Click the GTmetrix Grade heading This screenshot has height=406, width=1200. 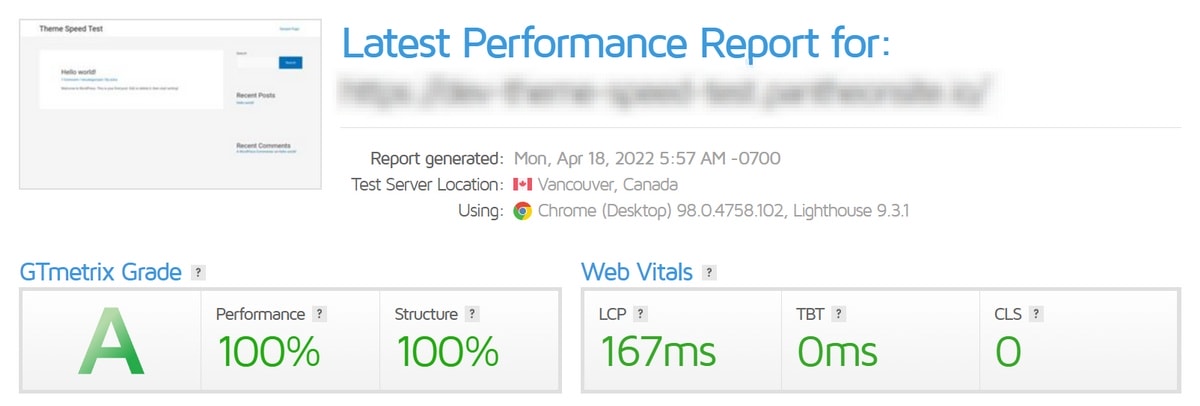(x=101, y=272)
